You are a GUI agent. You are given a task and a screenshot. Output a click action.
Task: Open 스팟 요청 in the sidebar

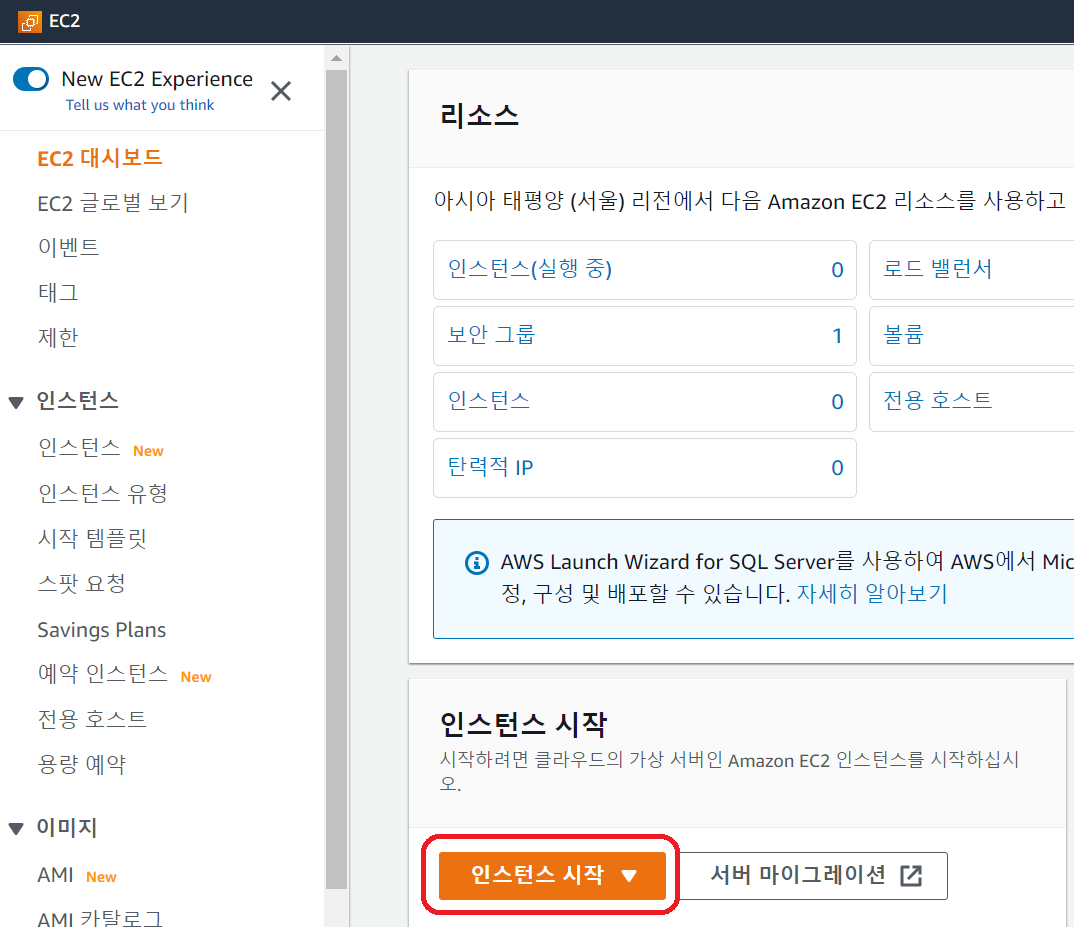click(x=82, y=584)
